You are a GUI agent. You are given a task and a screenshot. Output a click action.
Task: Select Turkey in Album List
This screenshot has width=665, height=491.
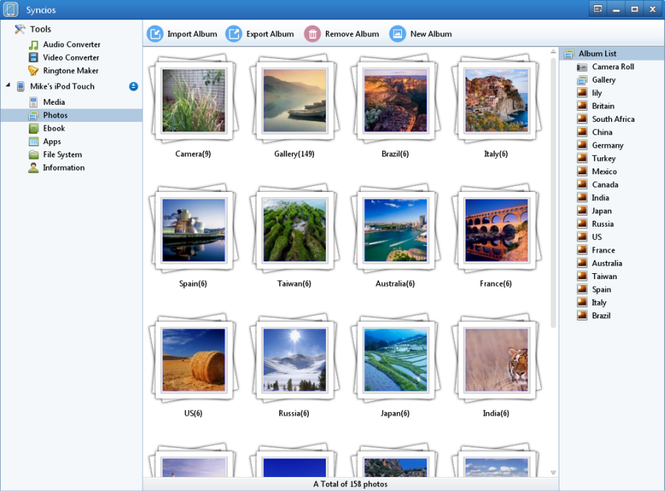596,159
